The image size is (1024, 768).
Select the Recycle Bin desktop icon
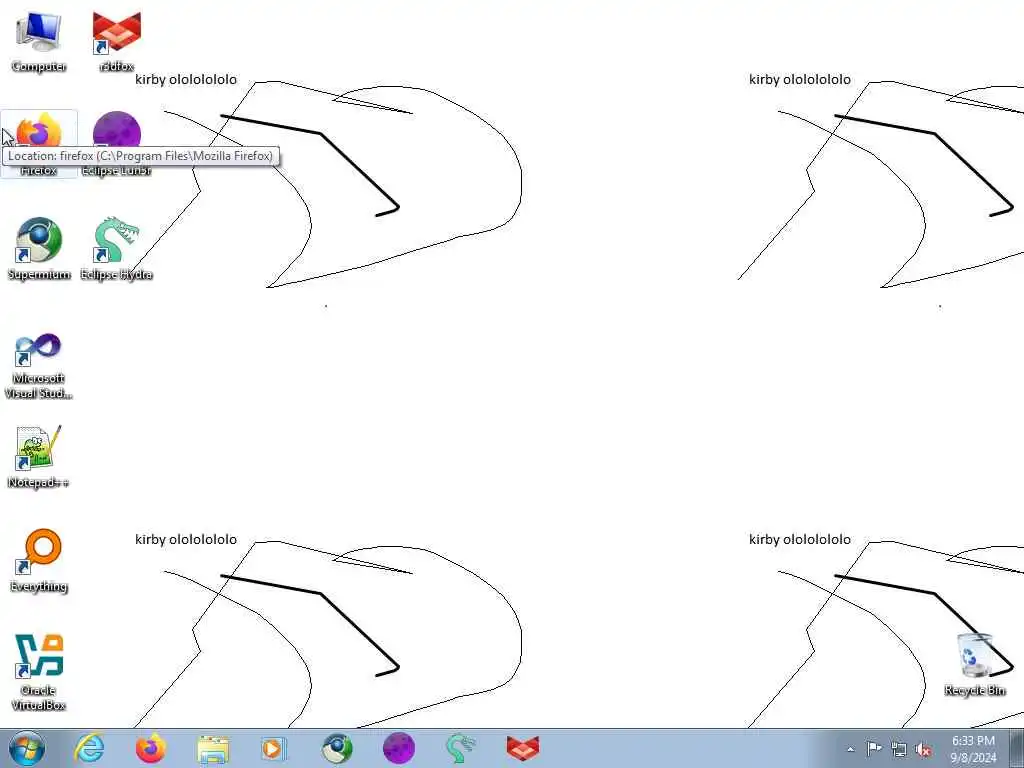click(x=974, y=665)
